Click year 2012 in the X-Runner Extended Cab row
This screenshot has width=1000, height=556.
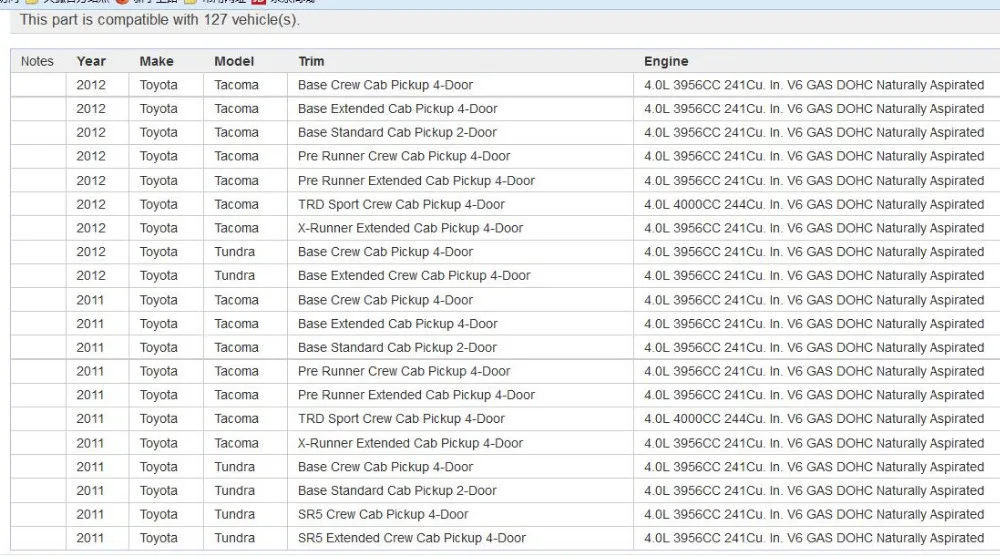click(91, 228)
